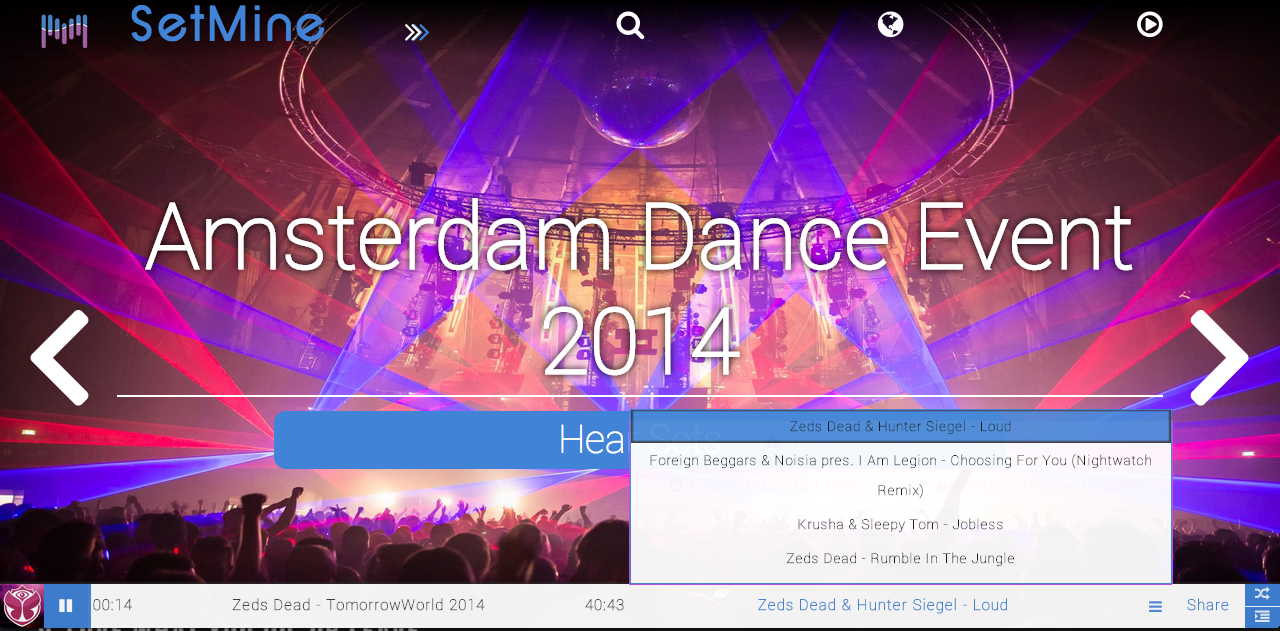The height and width of the screenshot is (631, 1280).
Task: Click the double-chevron arrows icon in header
Action: tap(416, 33)
